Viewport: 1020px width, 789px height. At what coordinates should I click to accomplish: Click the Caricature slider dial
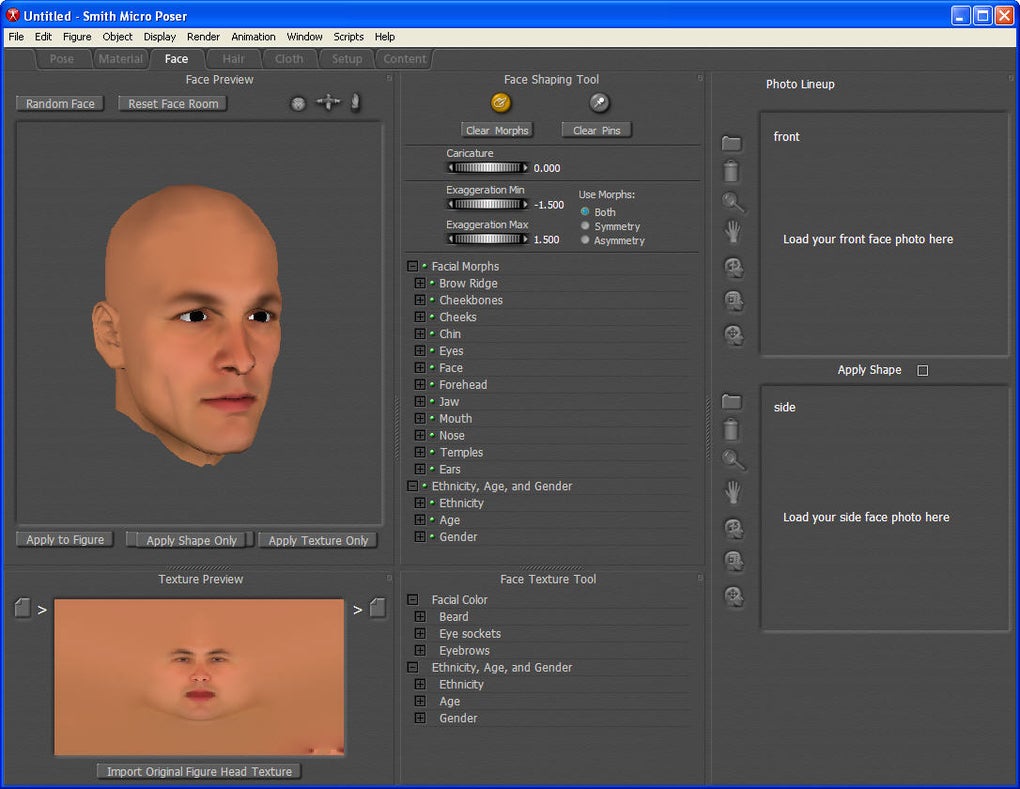pyautogui.click(x=487, y=168)
